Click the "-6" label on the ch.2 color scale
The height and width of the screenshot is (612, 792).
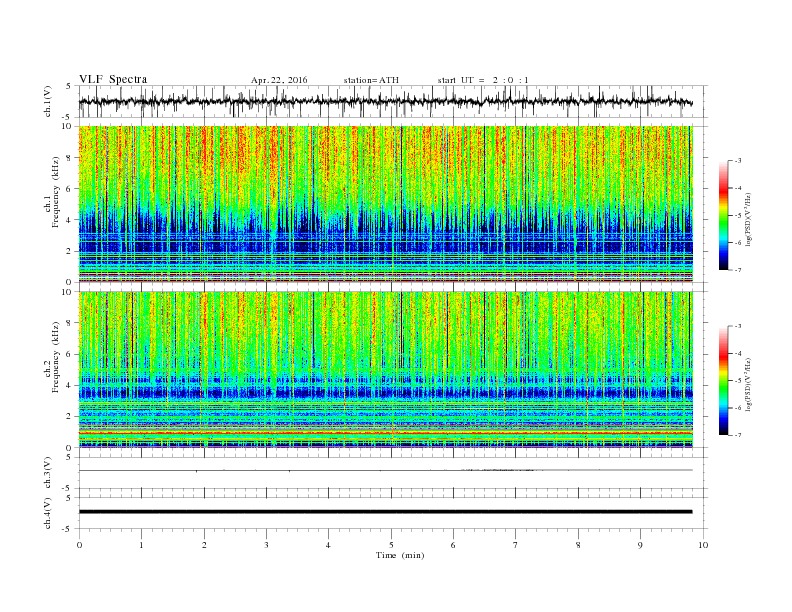click(738, 408)
